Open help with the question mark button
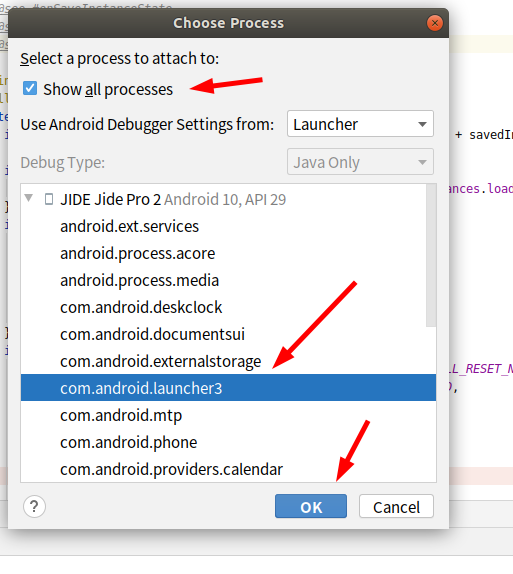Viewport: 513px width, 574px height. pyautogui.click(x=34, y=507)
